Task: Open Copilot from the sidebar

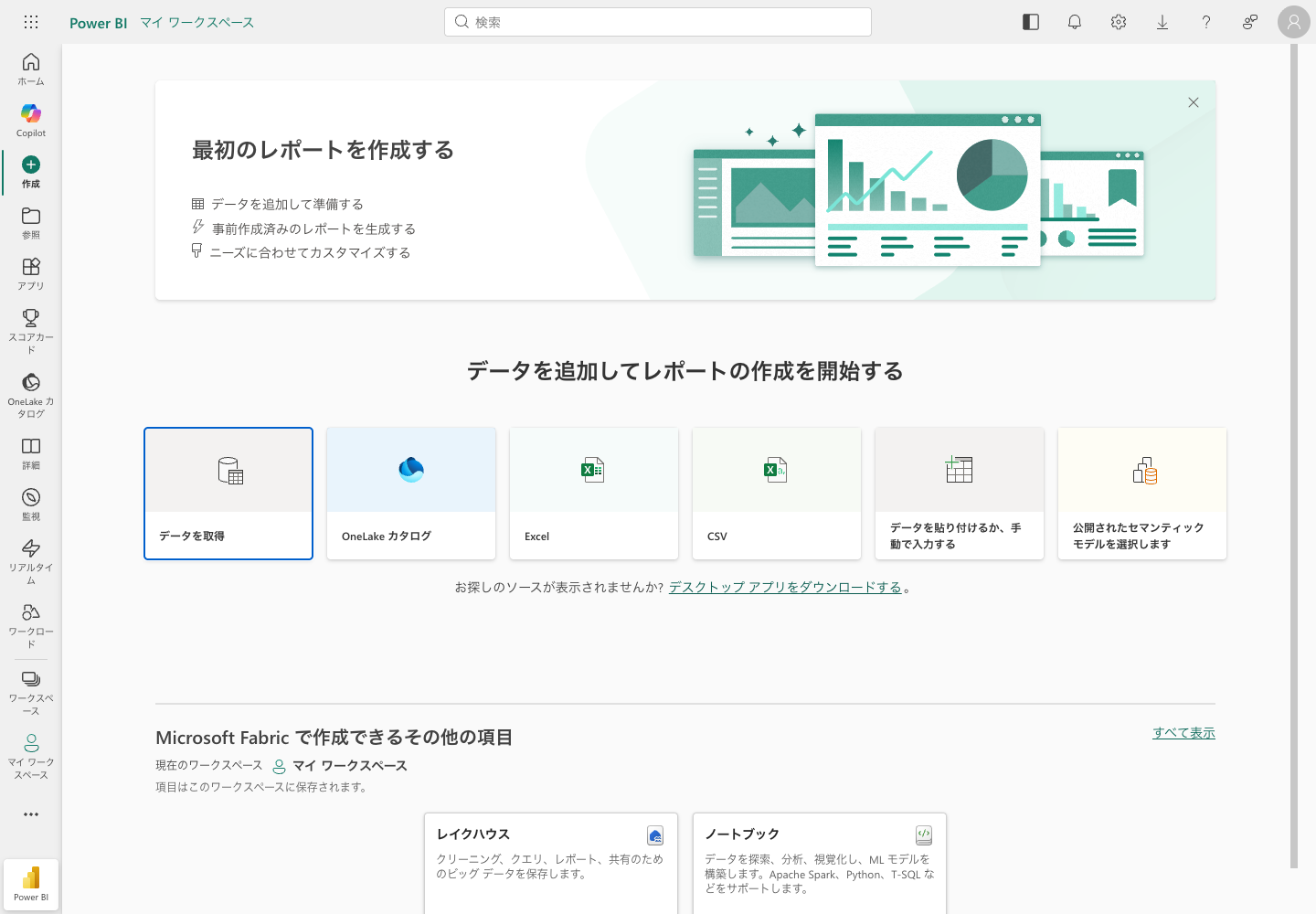Action: pos(31,120)
